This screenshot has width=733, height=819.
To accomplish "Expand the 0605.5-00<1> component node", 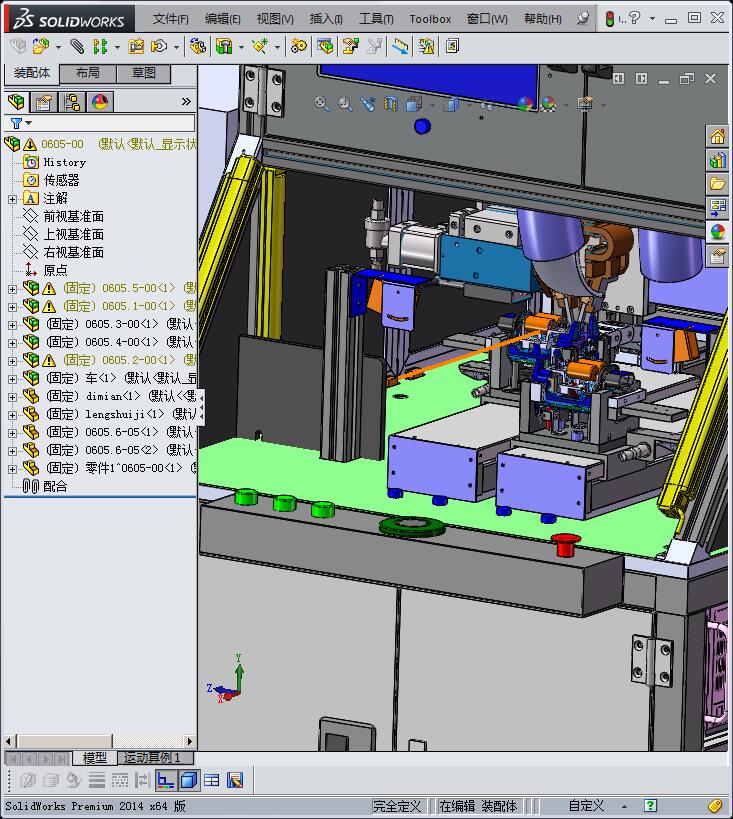I will point(13,289).
